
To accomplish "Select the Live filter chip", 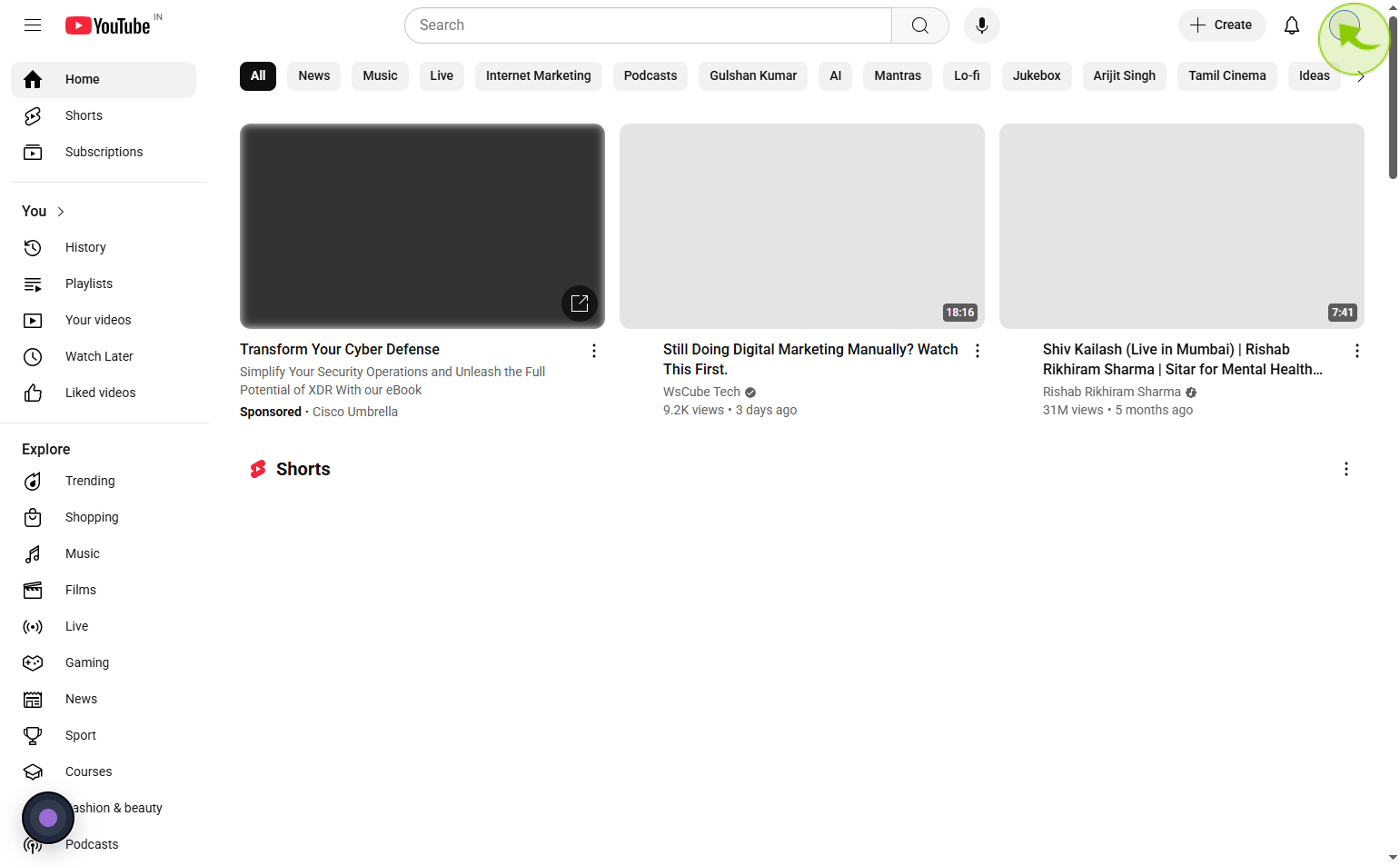I will 442,76.
